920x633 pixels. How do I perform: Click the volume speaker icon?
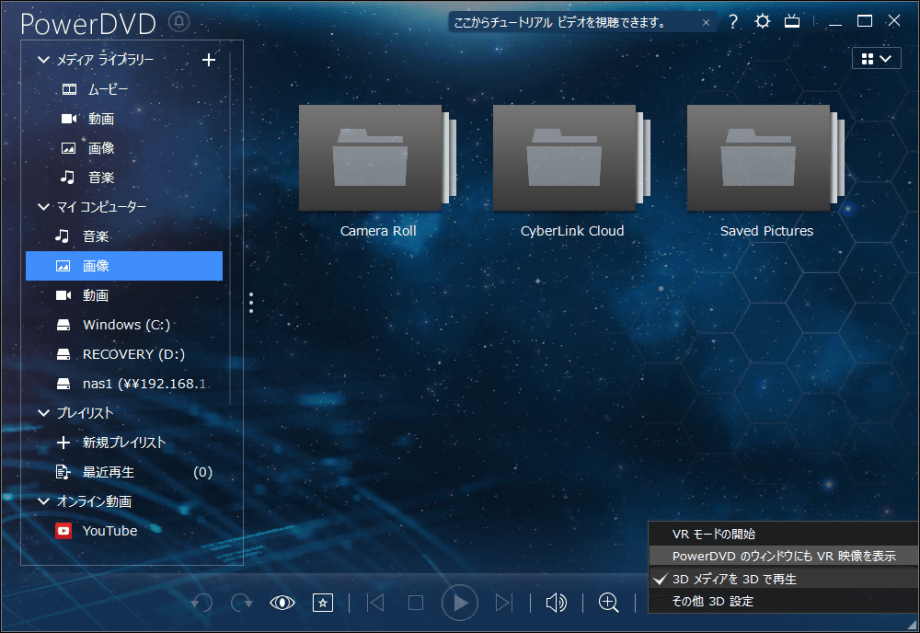[556, 602]
